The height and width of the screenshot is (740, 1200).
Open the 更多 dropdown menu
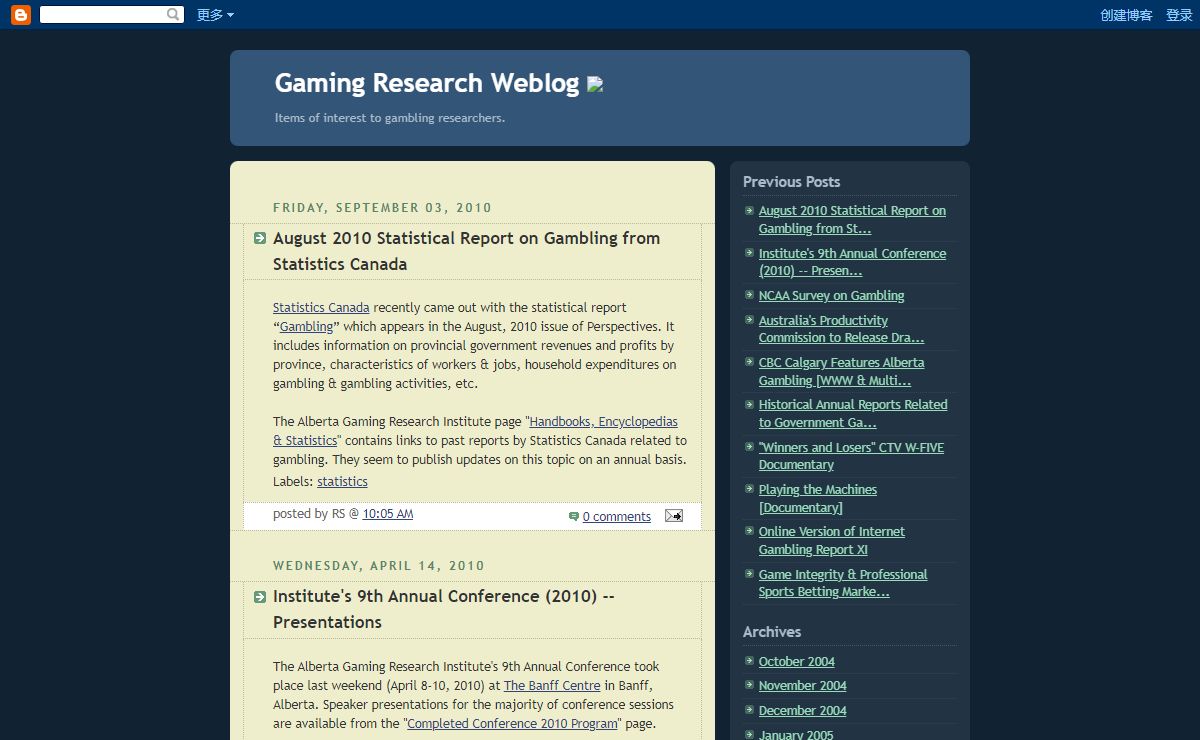pyautogui.click(x=215, y=15)
